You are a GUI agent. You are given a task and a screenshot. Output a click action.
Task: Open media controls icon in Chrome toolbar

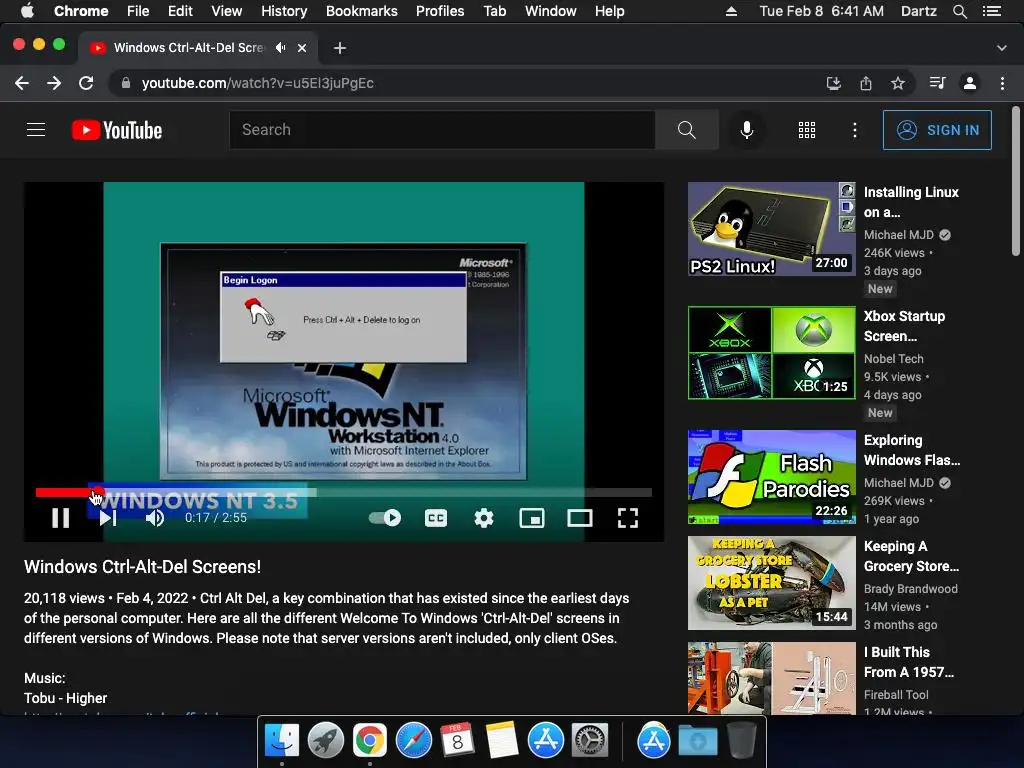pos(938,83)
